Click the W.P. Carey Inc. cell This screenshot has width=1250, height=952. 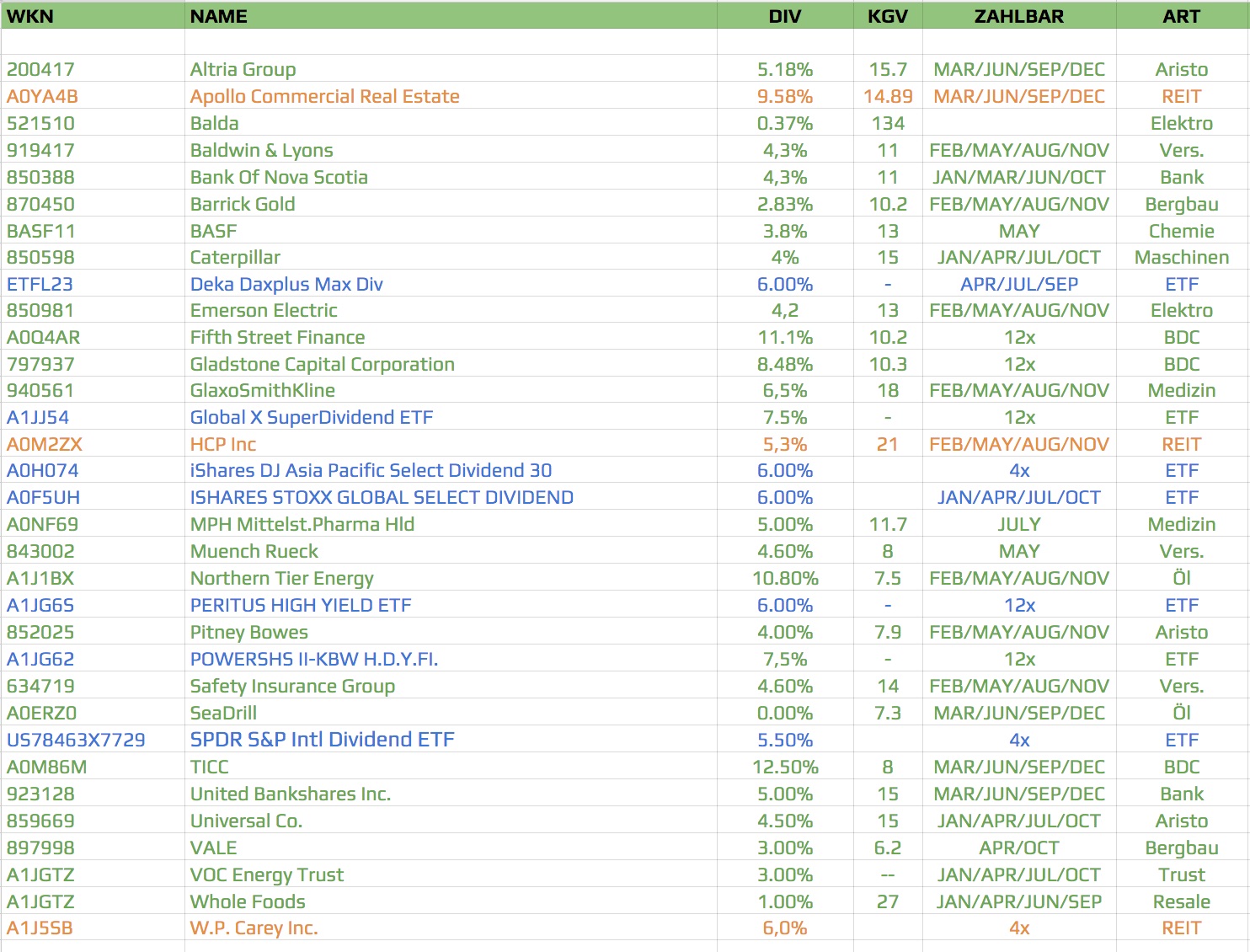[451, 928]
